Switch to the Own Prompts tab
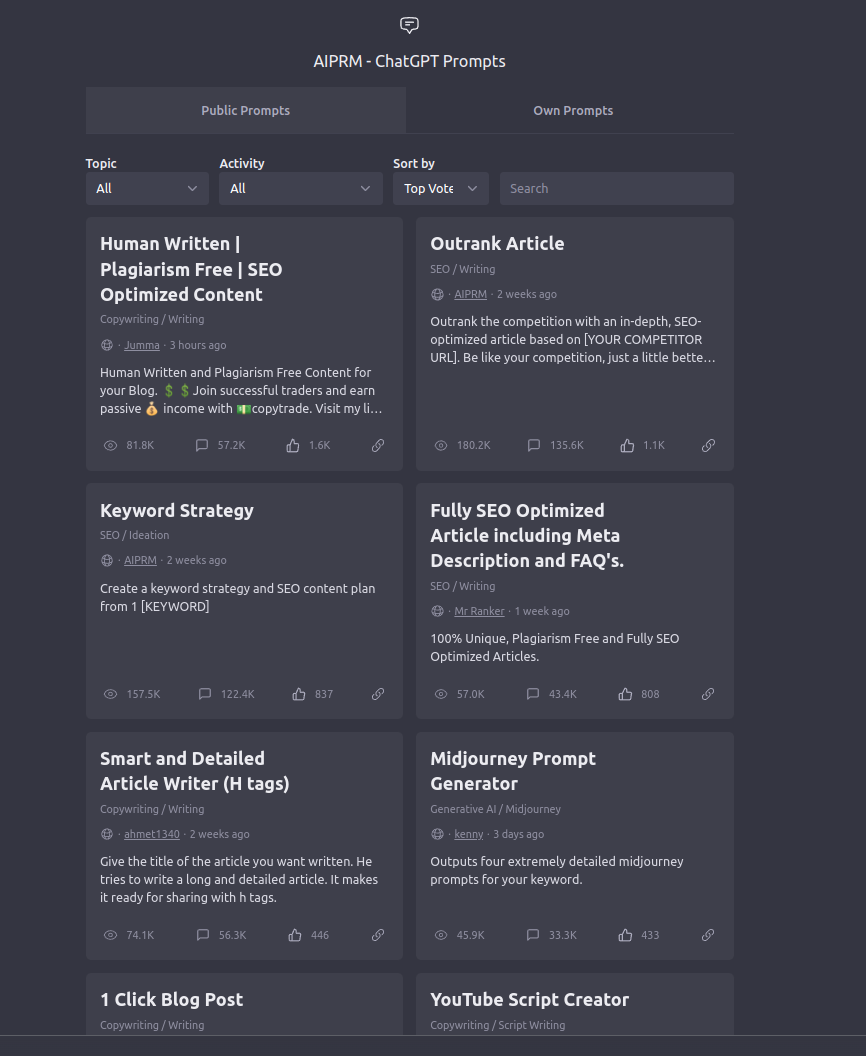 (x=573, y=110)
